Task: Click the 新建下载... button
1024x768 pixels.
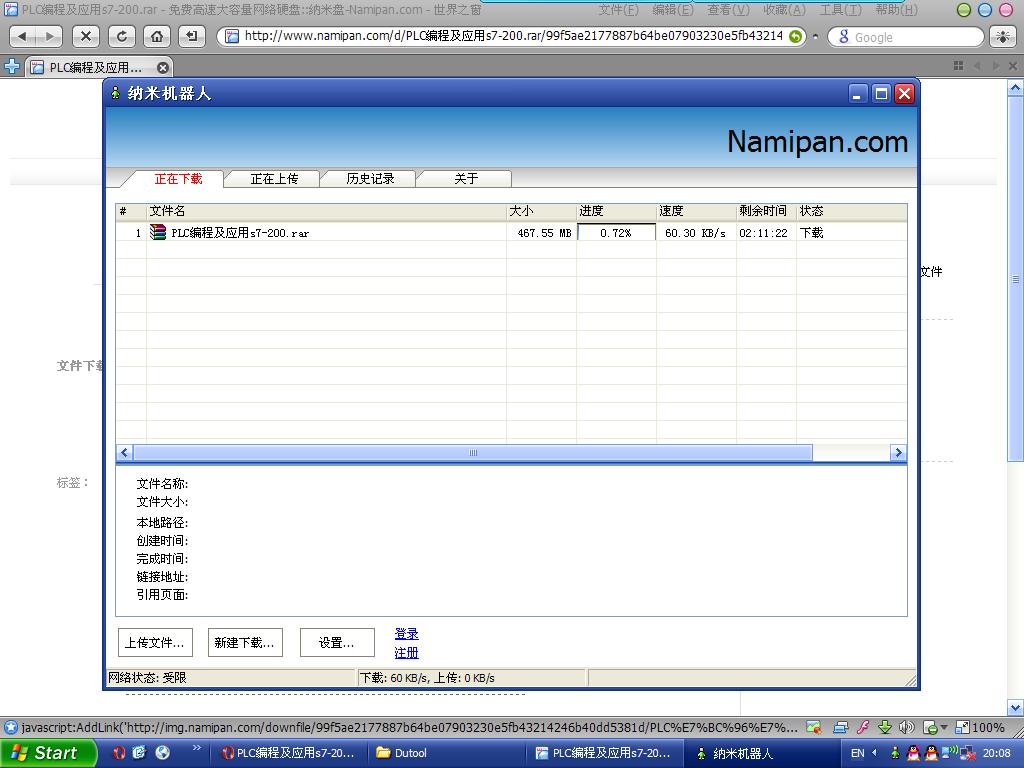Action: (244, 643)
